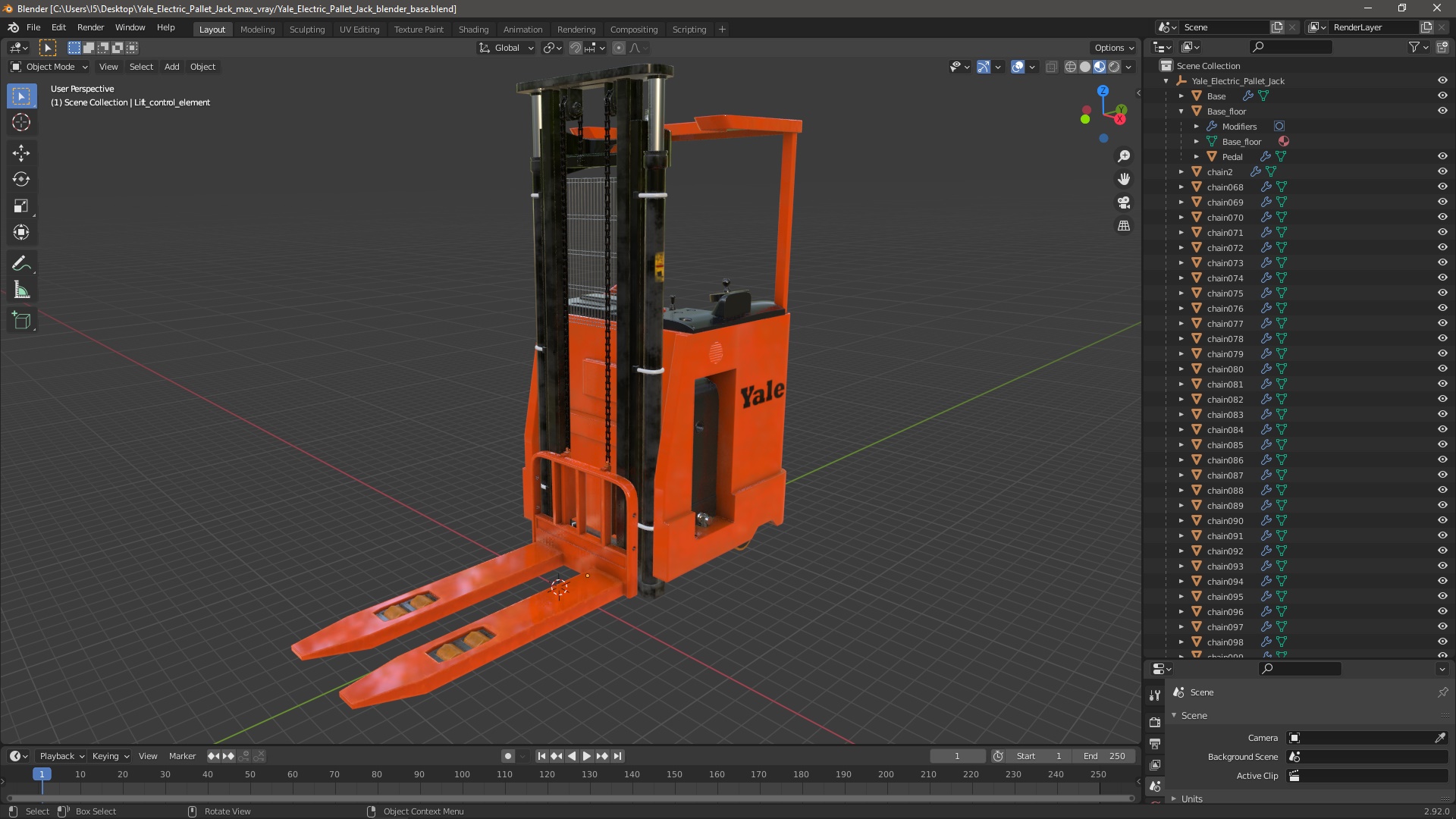
Task: Click the End frame 250 field
Action: (1104, 756)
